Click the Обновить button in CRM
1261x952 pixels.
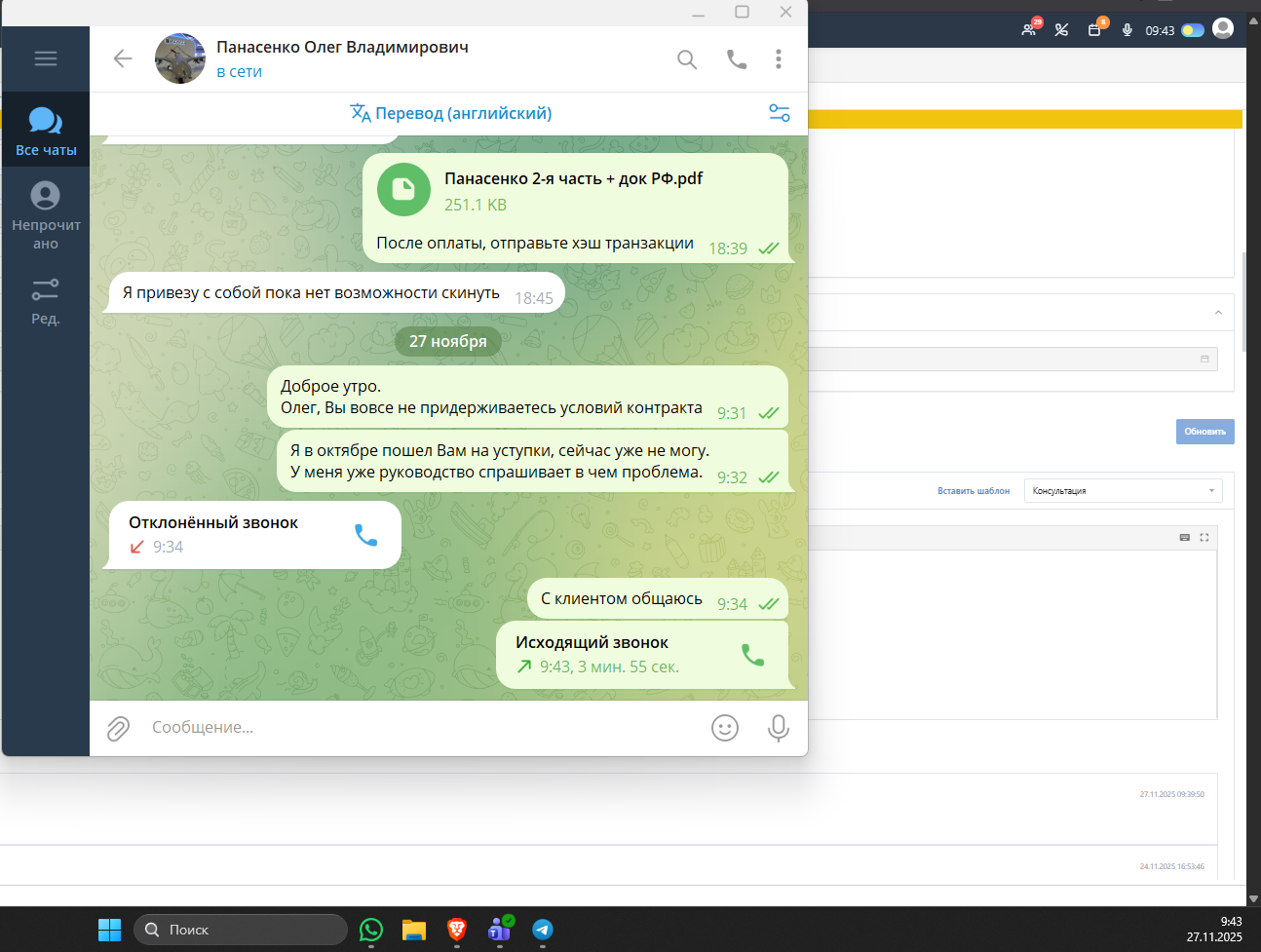coord(1205,432)
